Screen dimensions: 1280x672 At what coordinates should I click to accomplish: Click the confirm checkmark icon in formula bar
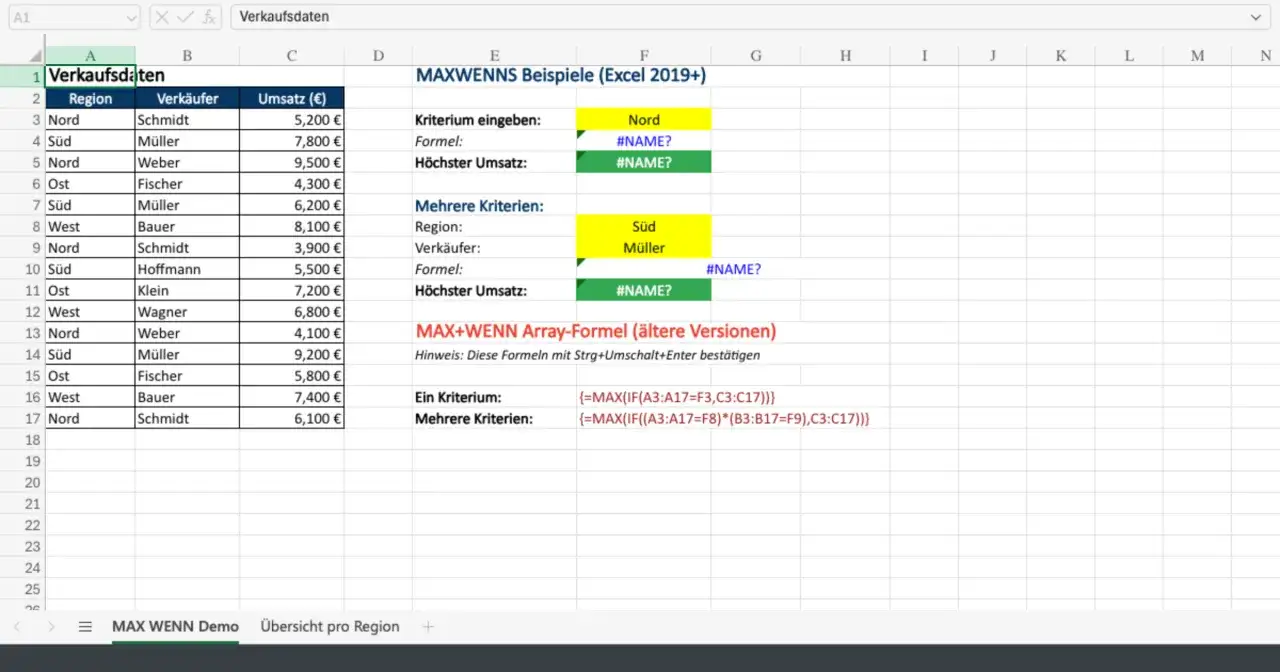coord(185,17)
